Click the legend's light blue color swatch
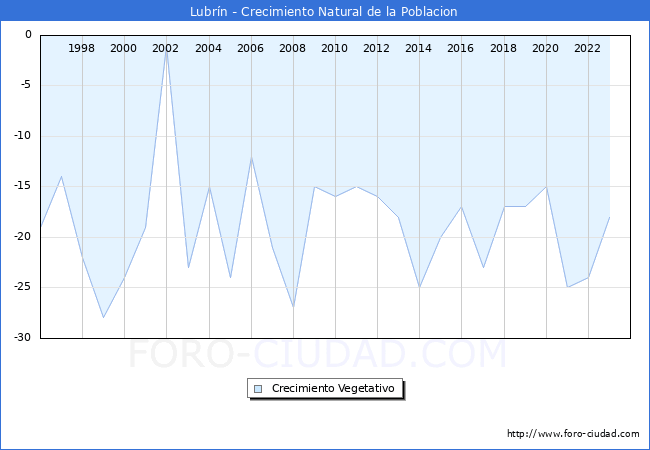Screen dimensions: 650x450 259,388
